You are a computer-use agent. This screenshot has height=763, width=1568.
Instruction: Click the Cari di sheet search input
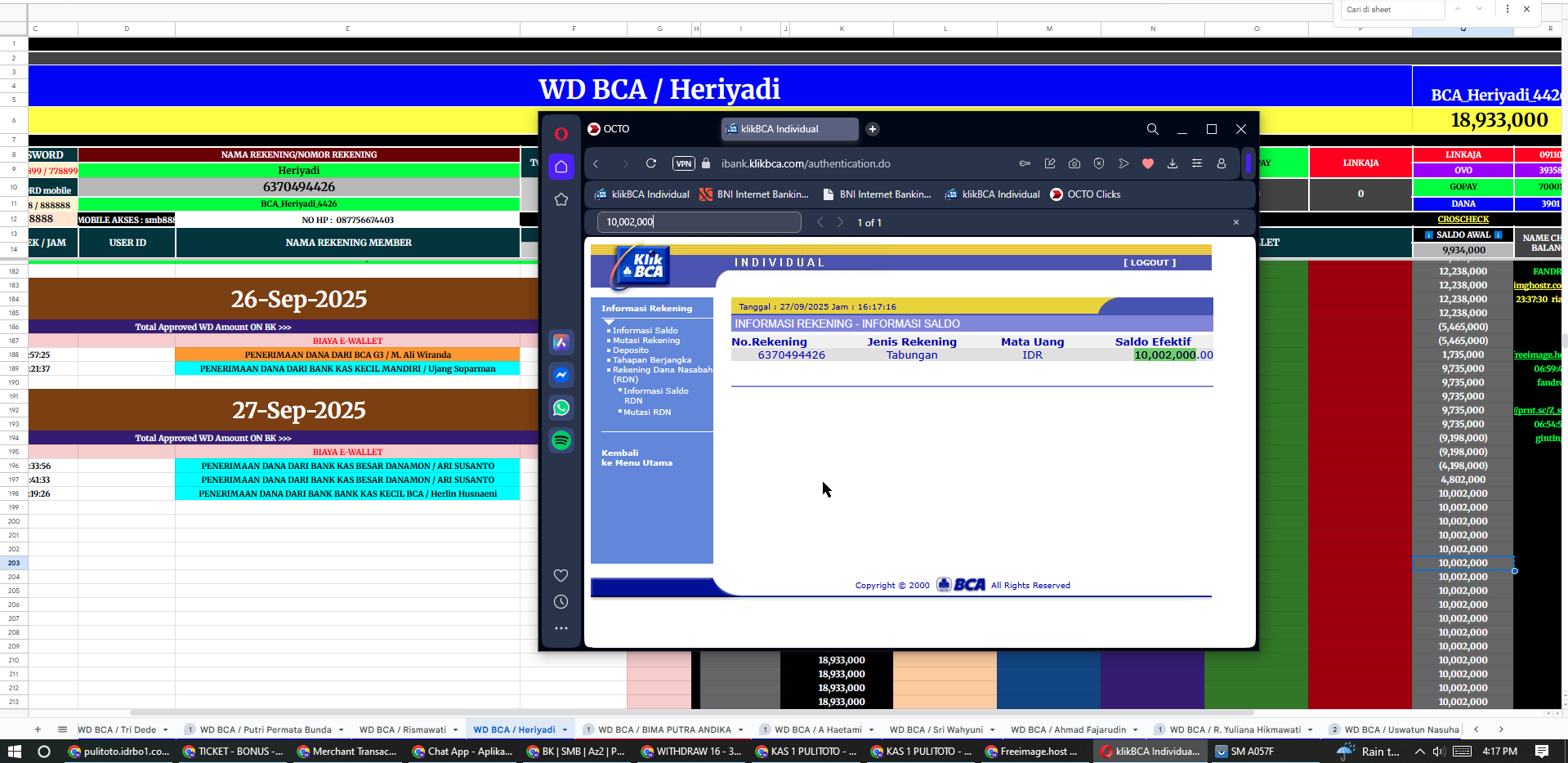tap(1392, 9)
